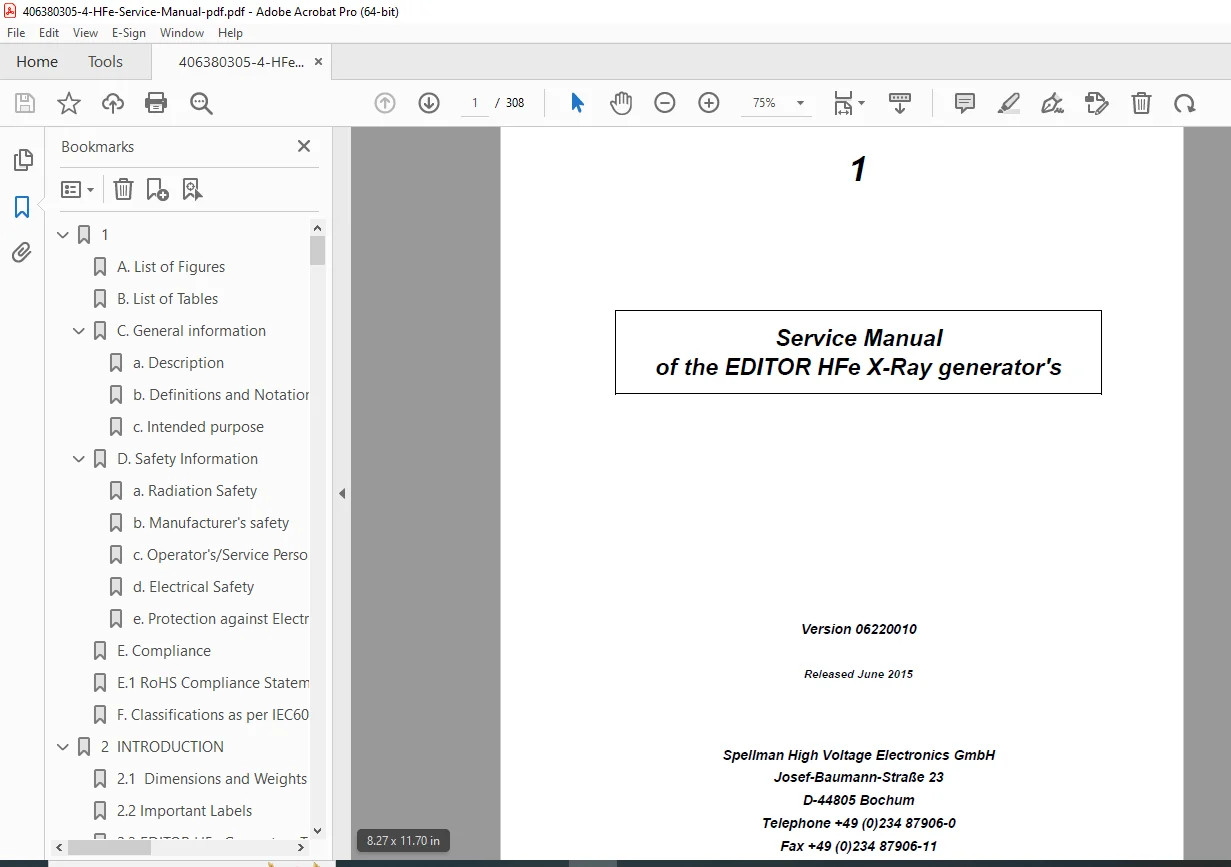The image size is (1231, 867).
Task: Close the 406380305-4-HFe document tab
Action: point(318,62)
